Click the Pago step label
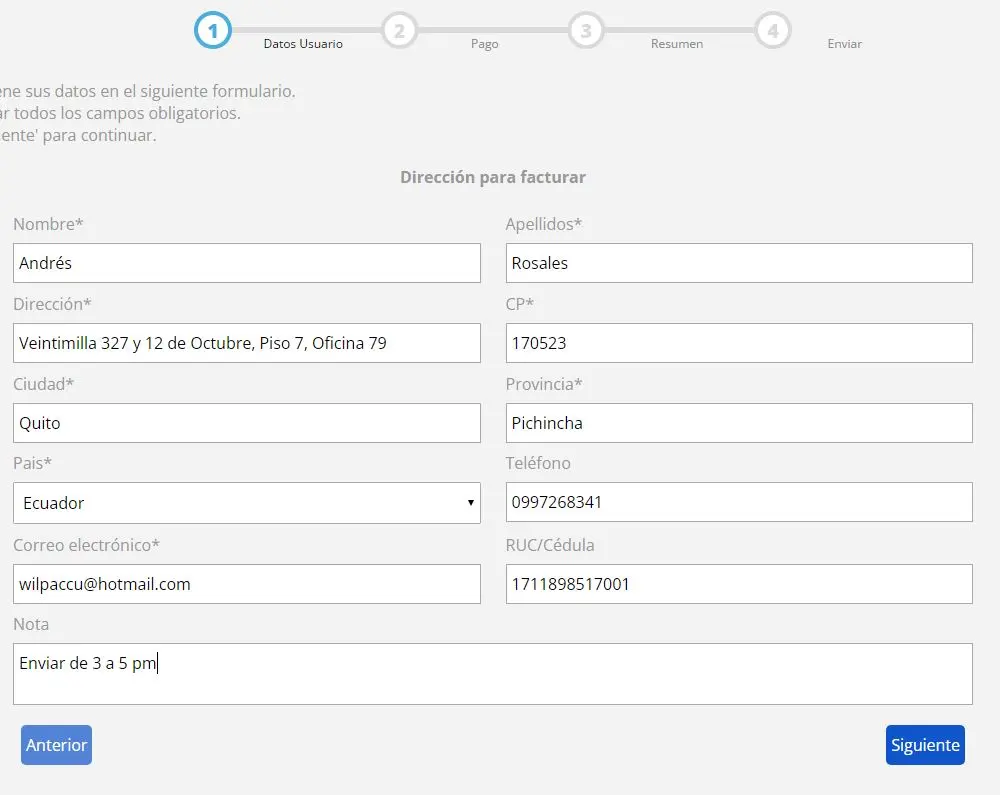 click(x=484, y=44)
